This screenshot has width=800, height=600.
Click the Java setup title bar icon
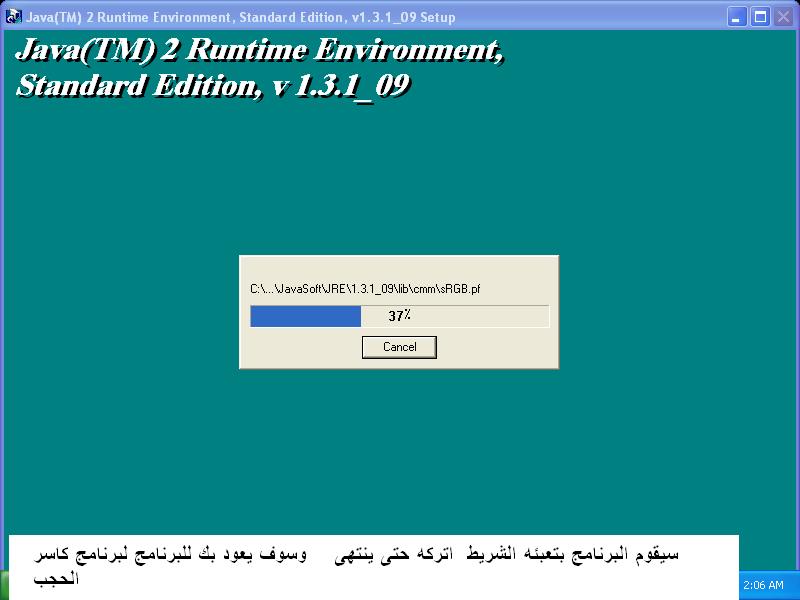tap(13, 17)
